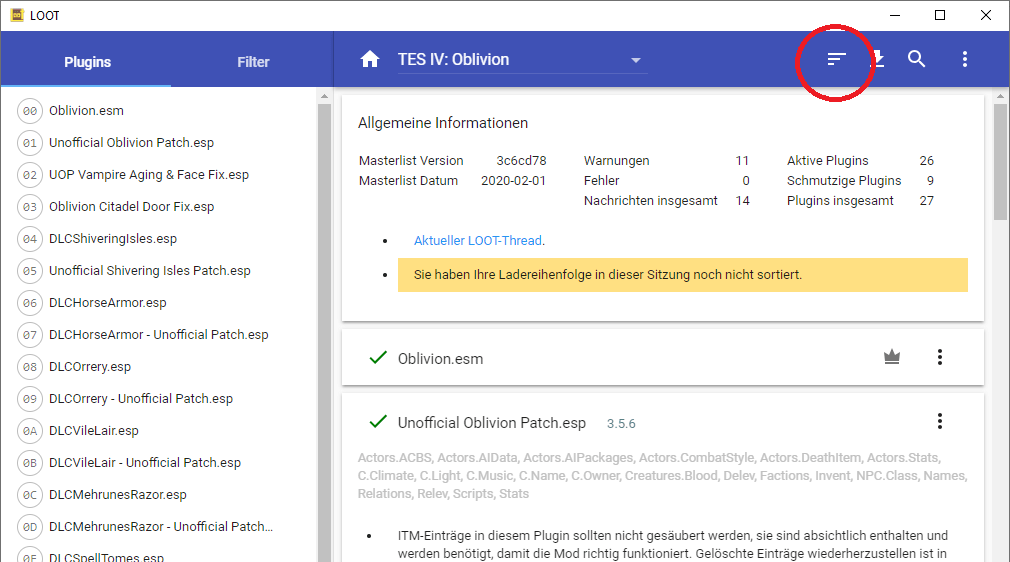1010x562 pixels.
Task: Expand the TES IV: Oblivion game dropdown
Action: (635, 60)
